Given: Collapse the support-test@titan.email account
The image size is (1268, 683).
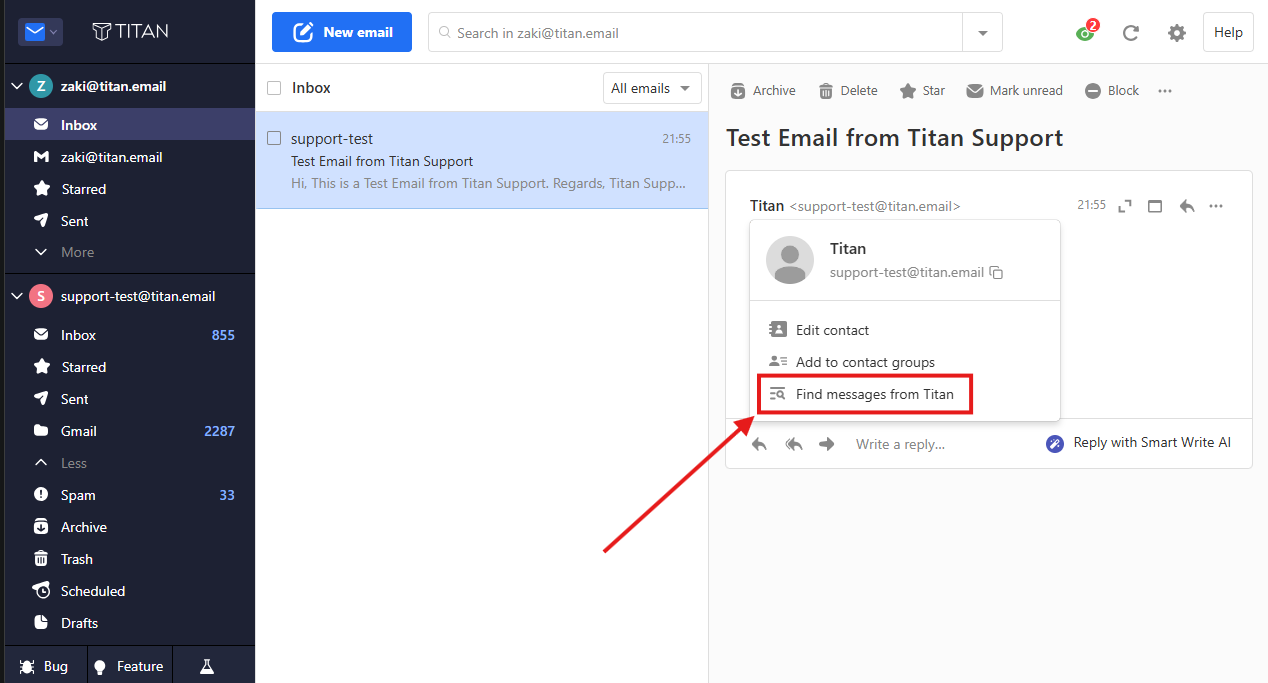Looking at the screenshot, I should click(16, 296).
